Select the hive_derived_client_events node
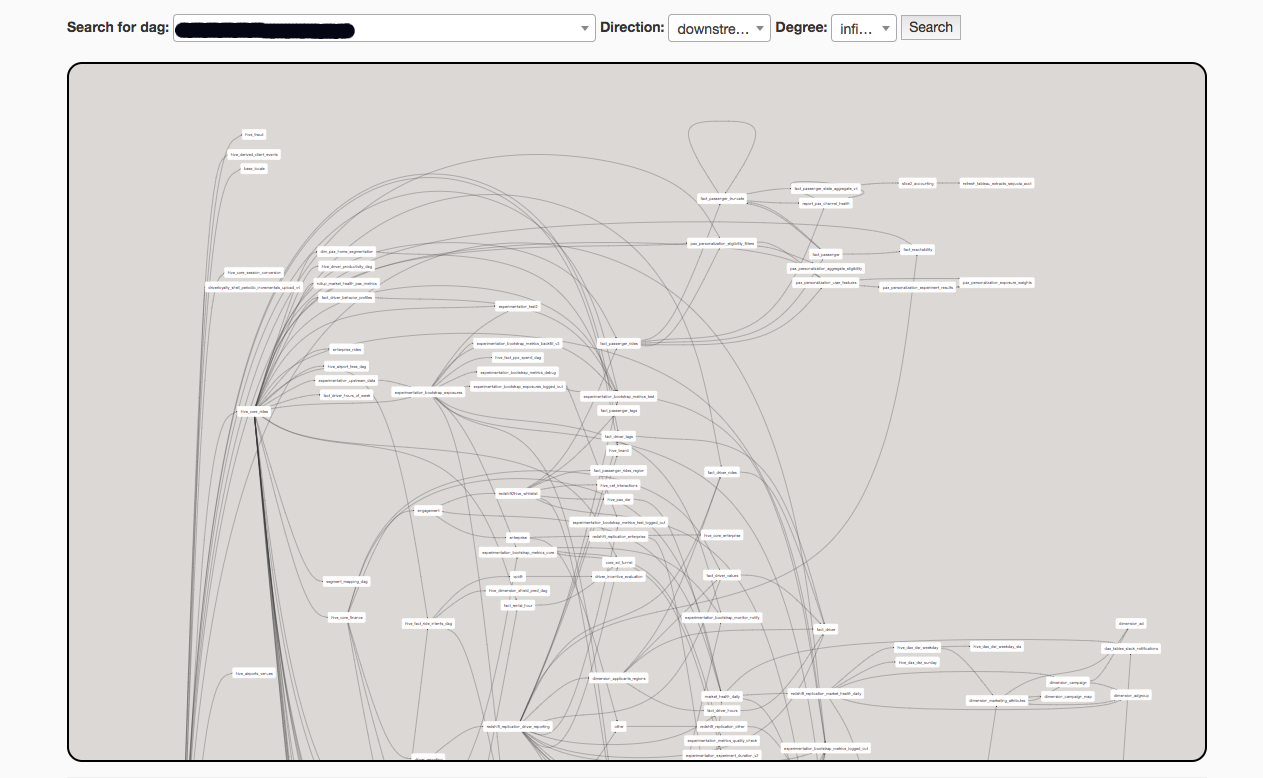The width and height of the screenshot is (1263, 778). tap(254, 154)
